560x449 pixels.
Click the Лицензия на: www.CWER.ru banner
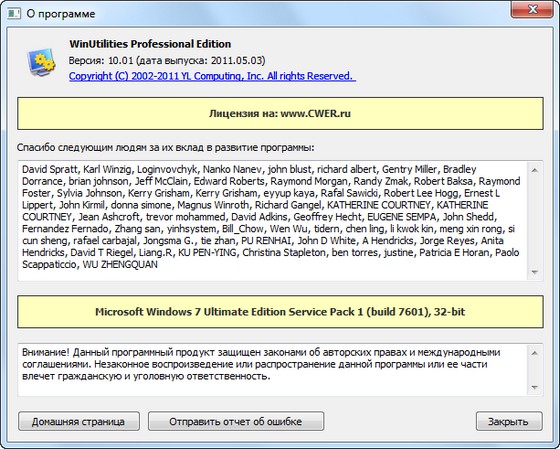280,114
